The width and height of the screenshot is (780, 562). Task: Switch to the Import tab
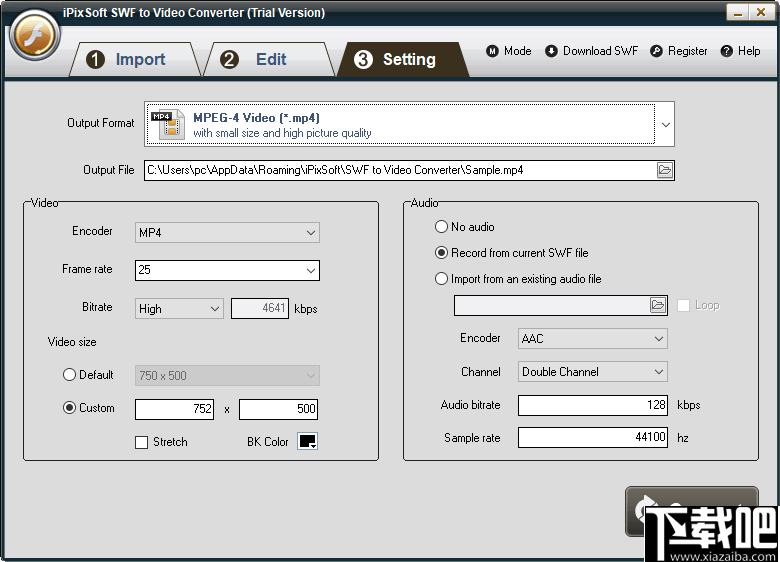134,59
